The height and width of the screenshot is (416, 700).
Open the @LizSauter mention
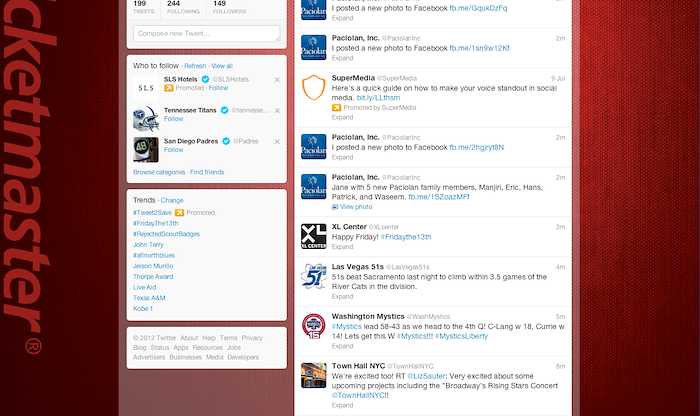pyautogui.click(x=426, y=376)
